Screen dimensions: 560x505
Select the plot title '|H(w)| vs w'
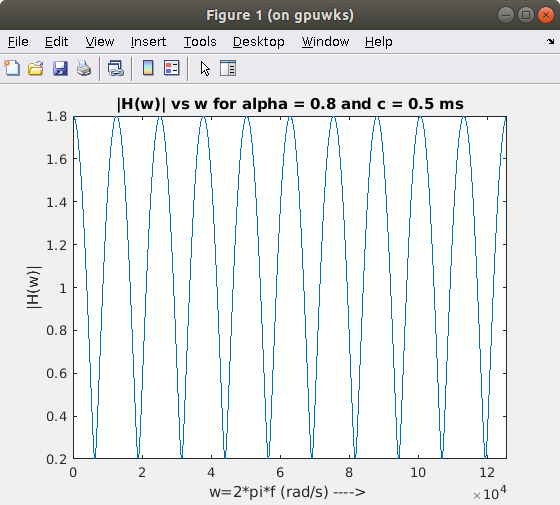[290, 104]
